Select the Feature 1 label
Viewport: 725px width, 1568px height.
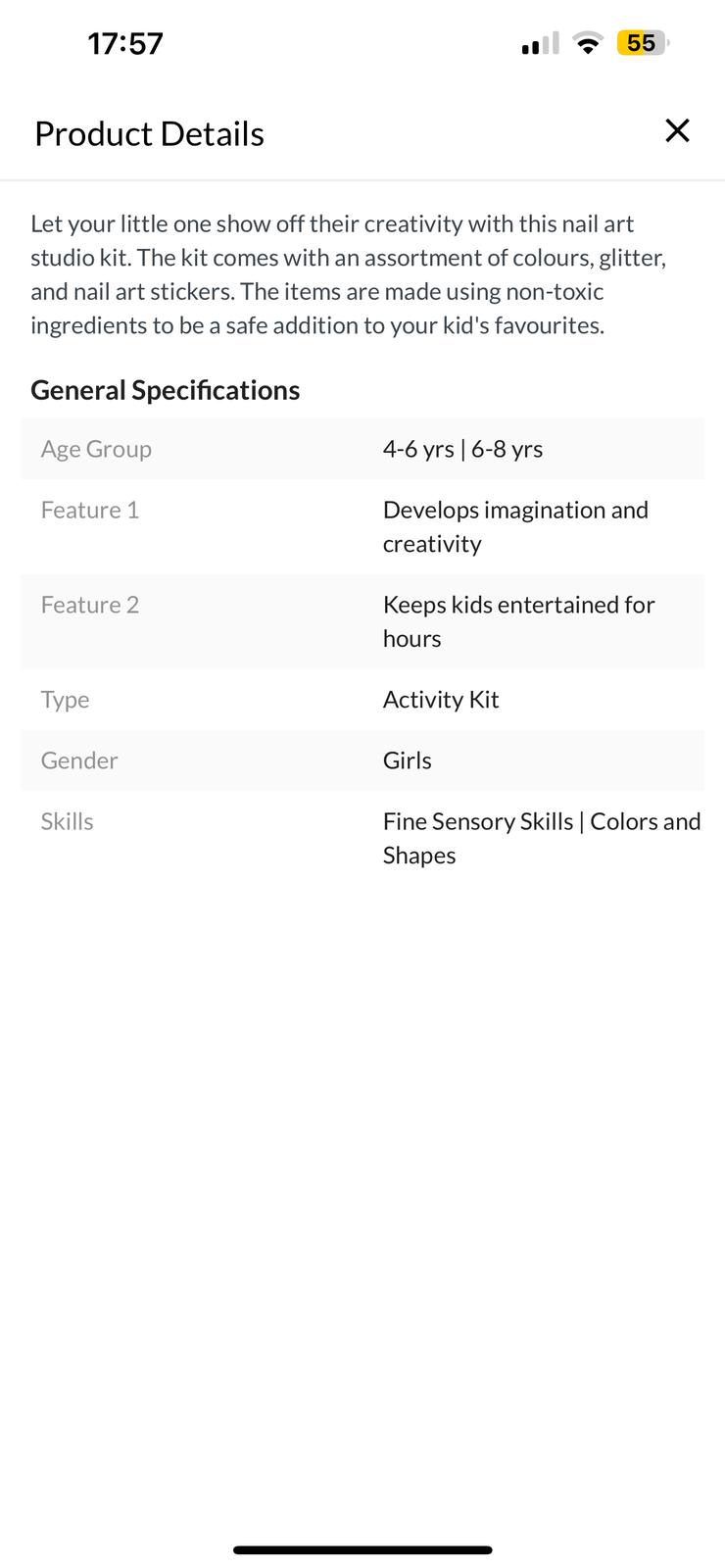(x=90, y=510)
